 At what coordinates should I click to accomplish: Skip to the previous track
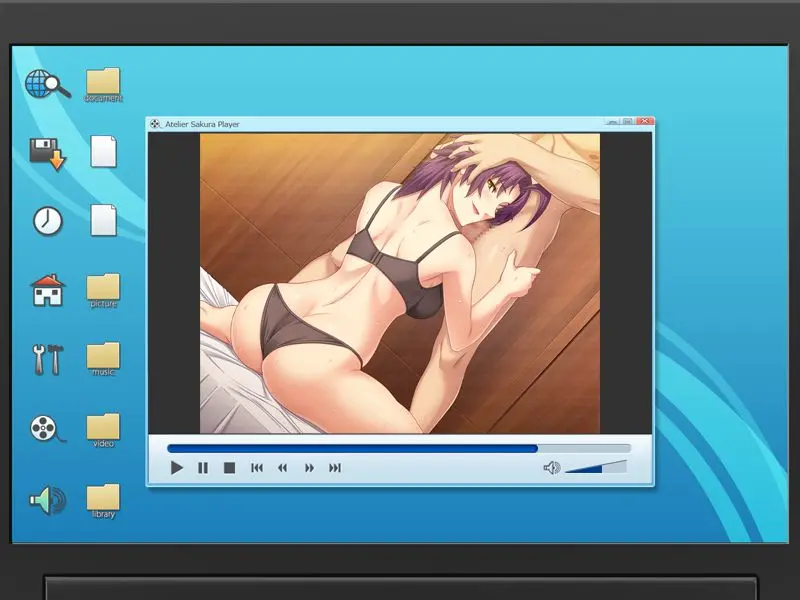(x=257, y=467)
